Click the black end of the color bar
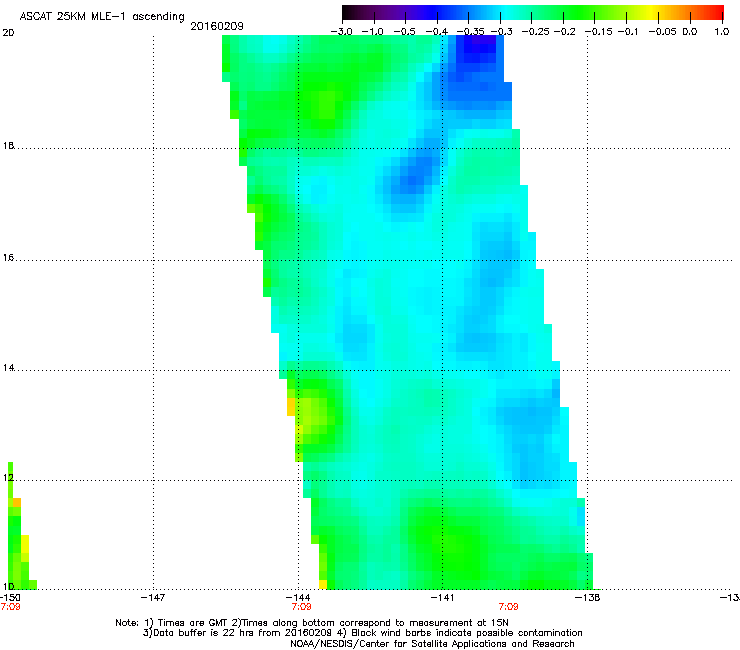Viewport: 740px width, 650px height. pos(349,12)
